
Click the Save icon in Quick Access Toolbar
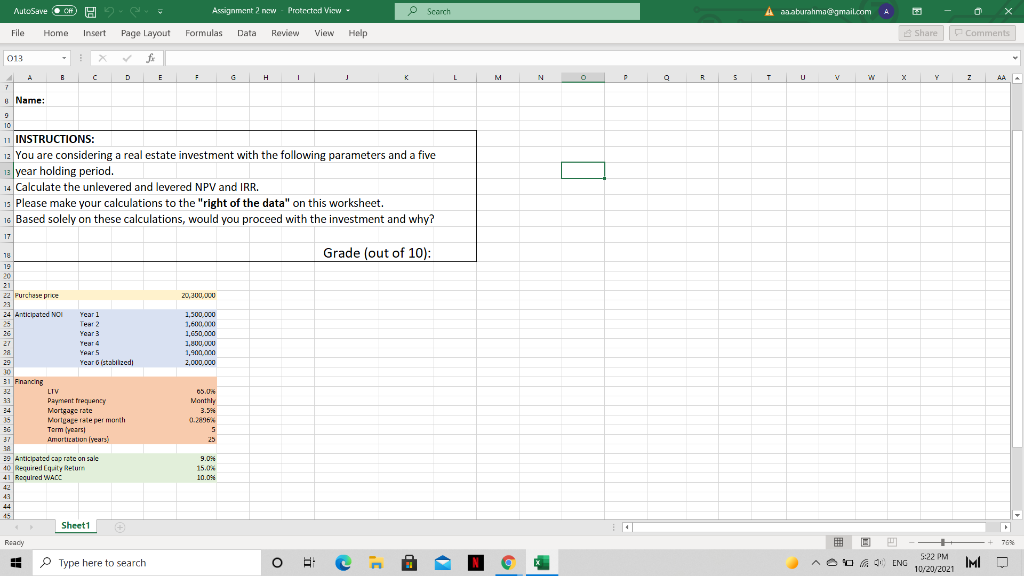(x=90, y=11)
